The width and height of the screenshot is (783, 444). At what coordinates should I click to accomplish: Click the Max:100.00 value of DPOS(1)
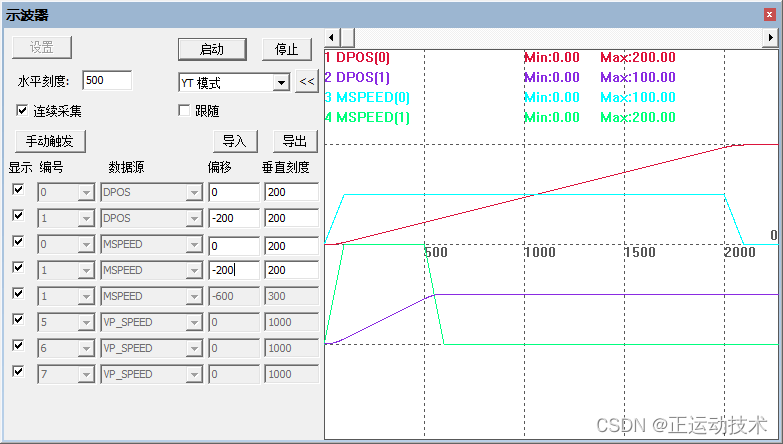(x=638, y=77)
